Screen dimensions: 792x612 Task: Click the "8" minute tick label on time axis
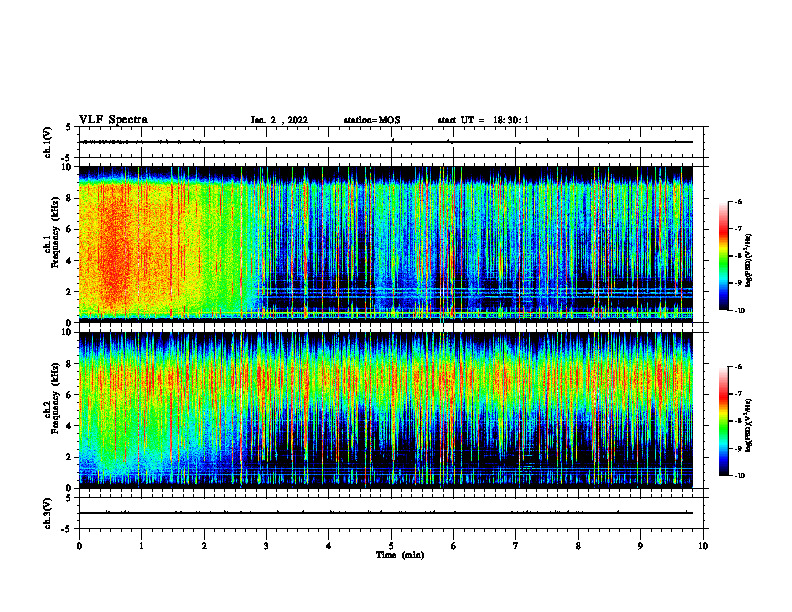click(578, 546)
